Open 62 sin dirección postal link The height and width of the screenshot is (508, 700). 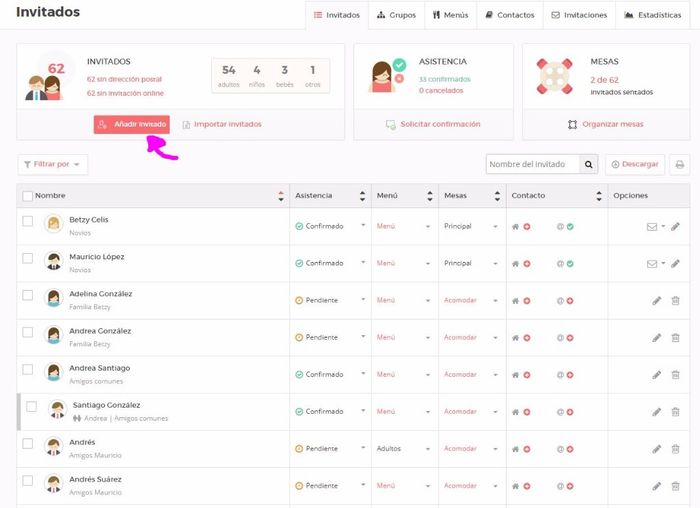[124, 79]
